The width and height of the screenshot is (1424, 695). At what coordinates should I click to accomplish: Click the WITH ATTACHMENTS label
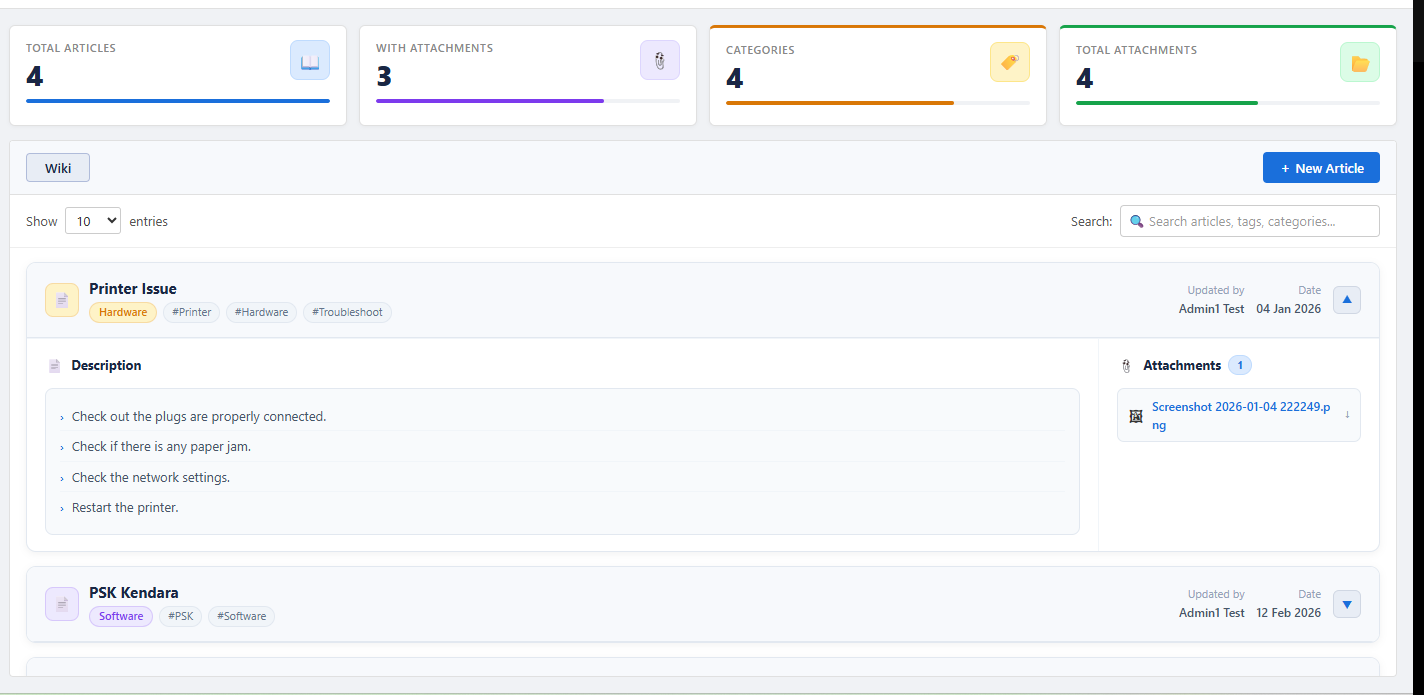click(434, 48)
